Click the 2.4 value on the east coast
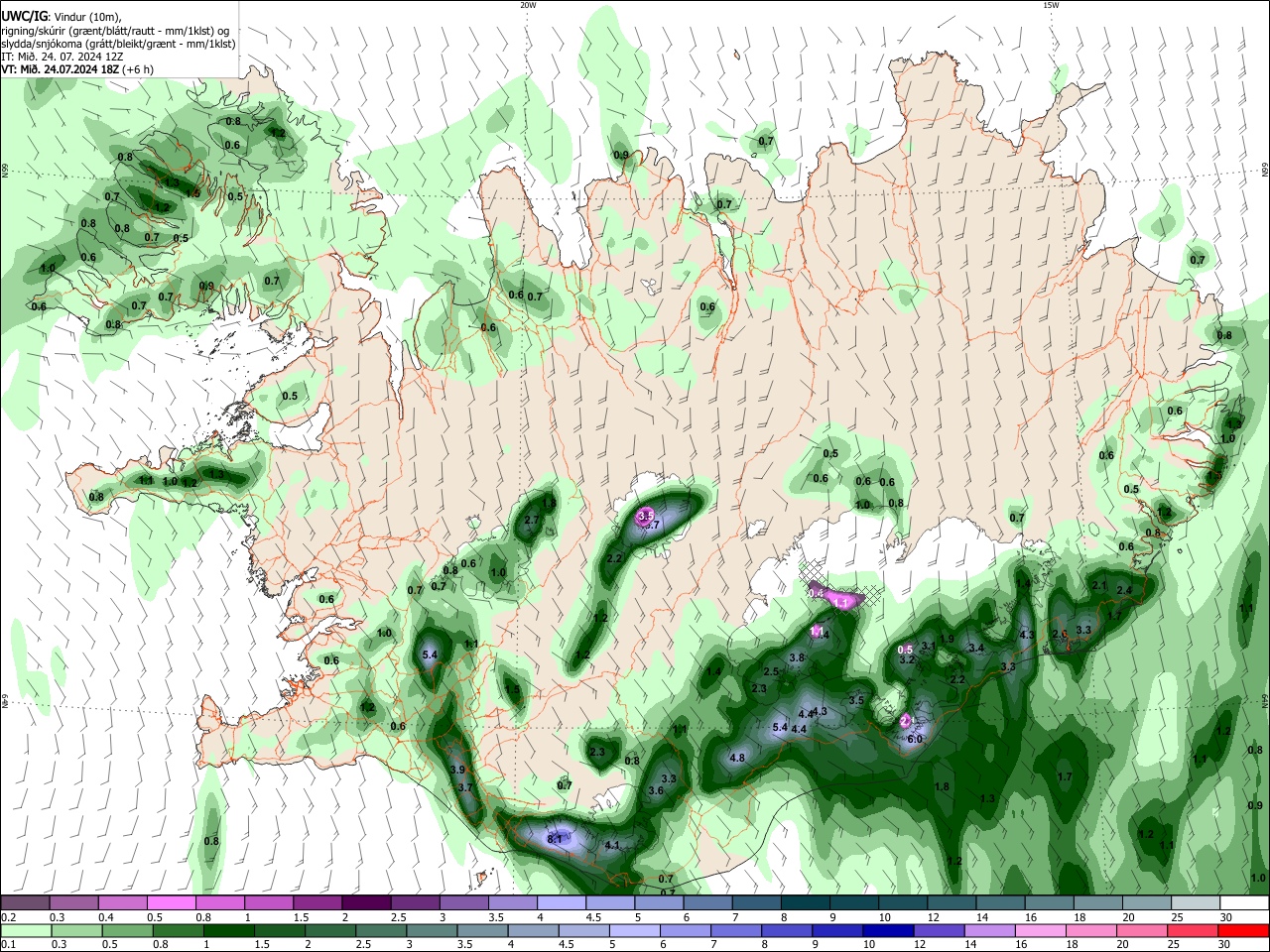1270x952 pixels. click(x=1124, y=590)
